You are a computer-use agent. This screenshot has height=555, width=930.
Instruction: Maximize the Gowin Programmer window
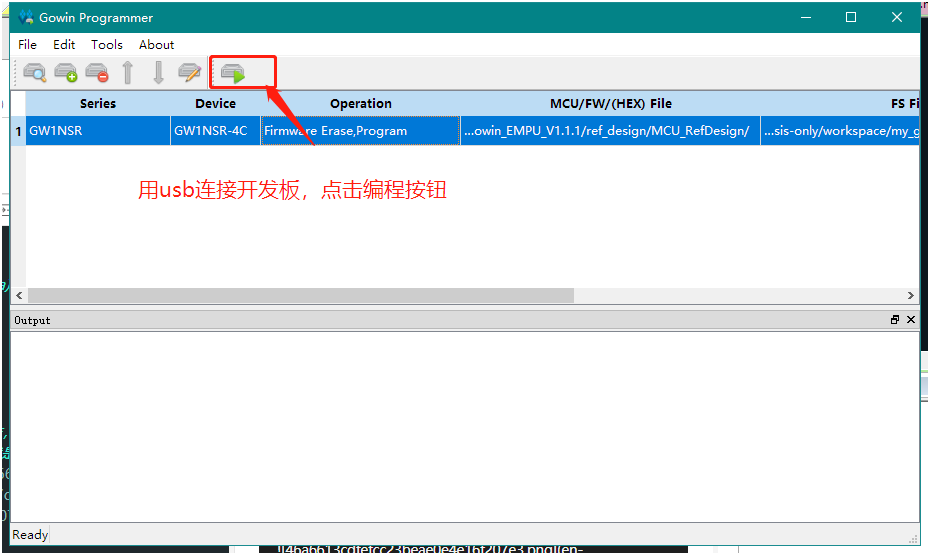tap(851, 17)
